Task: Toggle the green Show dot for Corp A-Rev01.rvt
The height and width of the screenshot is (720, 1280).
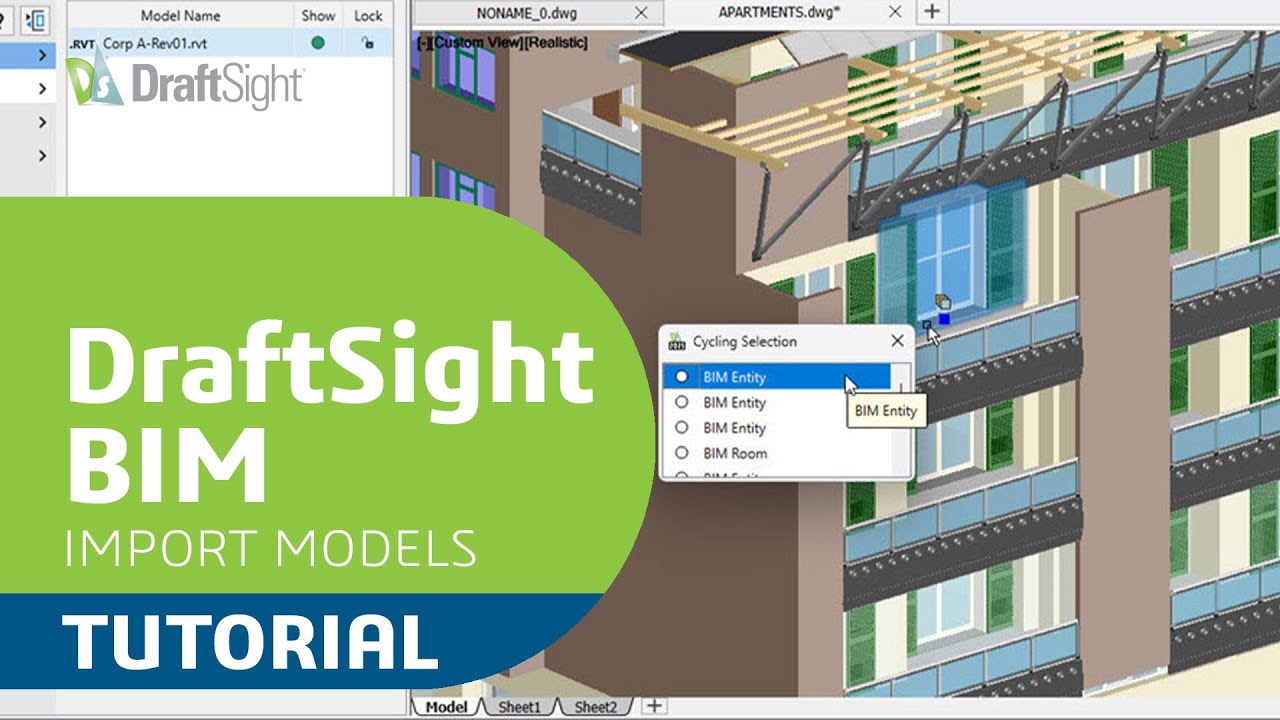Action: click(318, 43)
